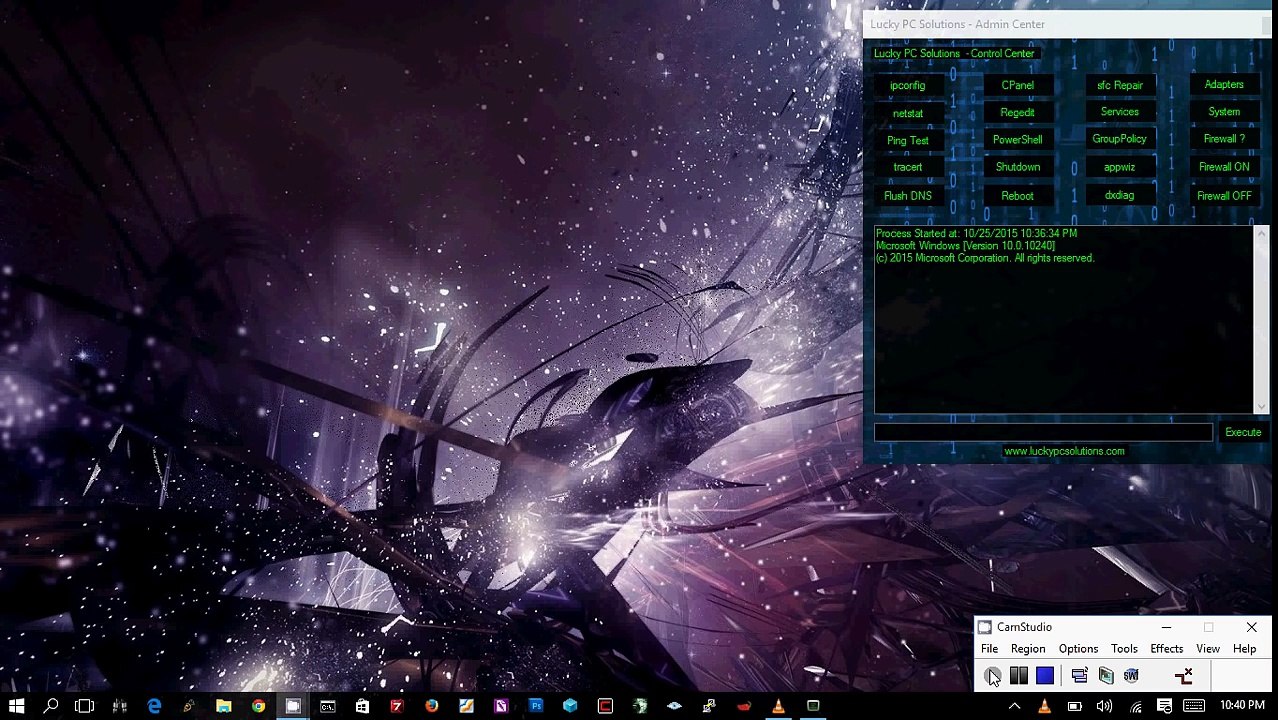Run sfc Repair
Screen dimensions: 1278x720
point(1119,86)
